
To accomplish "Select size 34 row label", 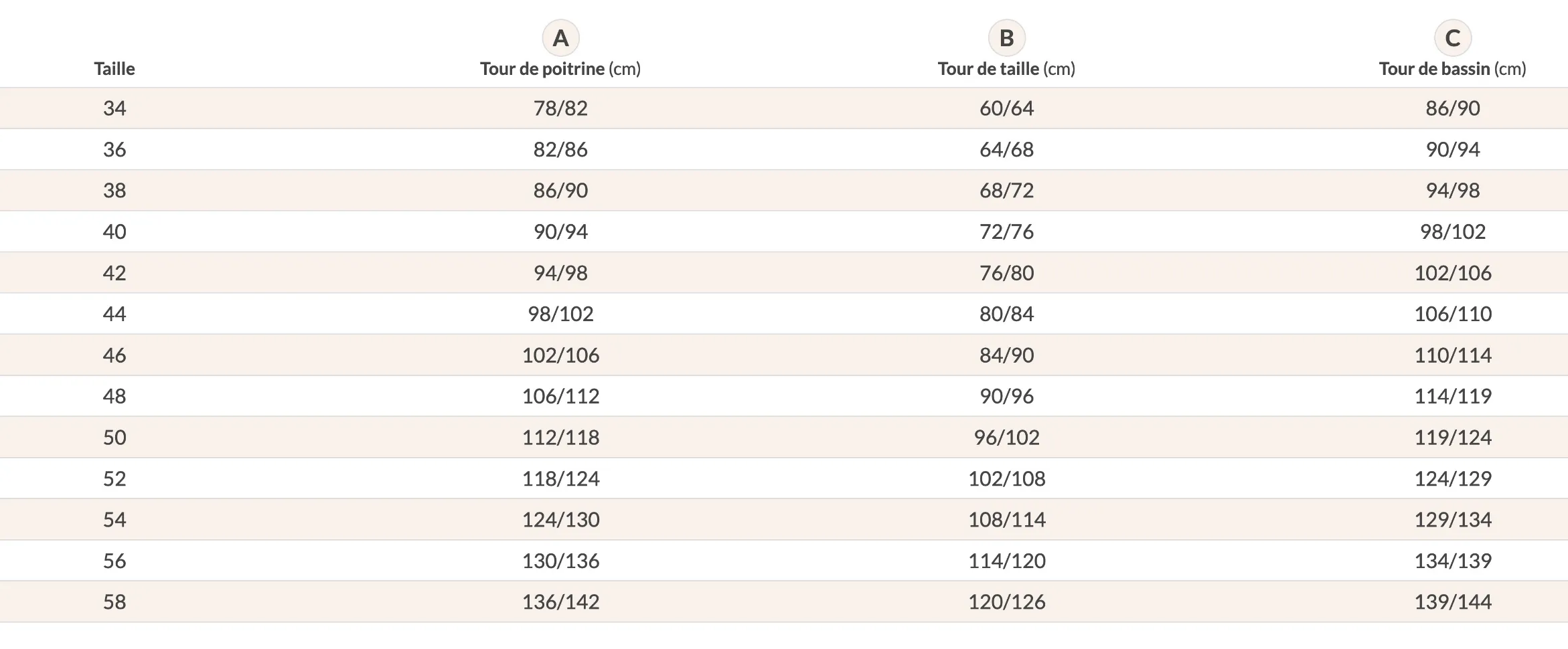I will tap(114, 108).
